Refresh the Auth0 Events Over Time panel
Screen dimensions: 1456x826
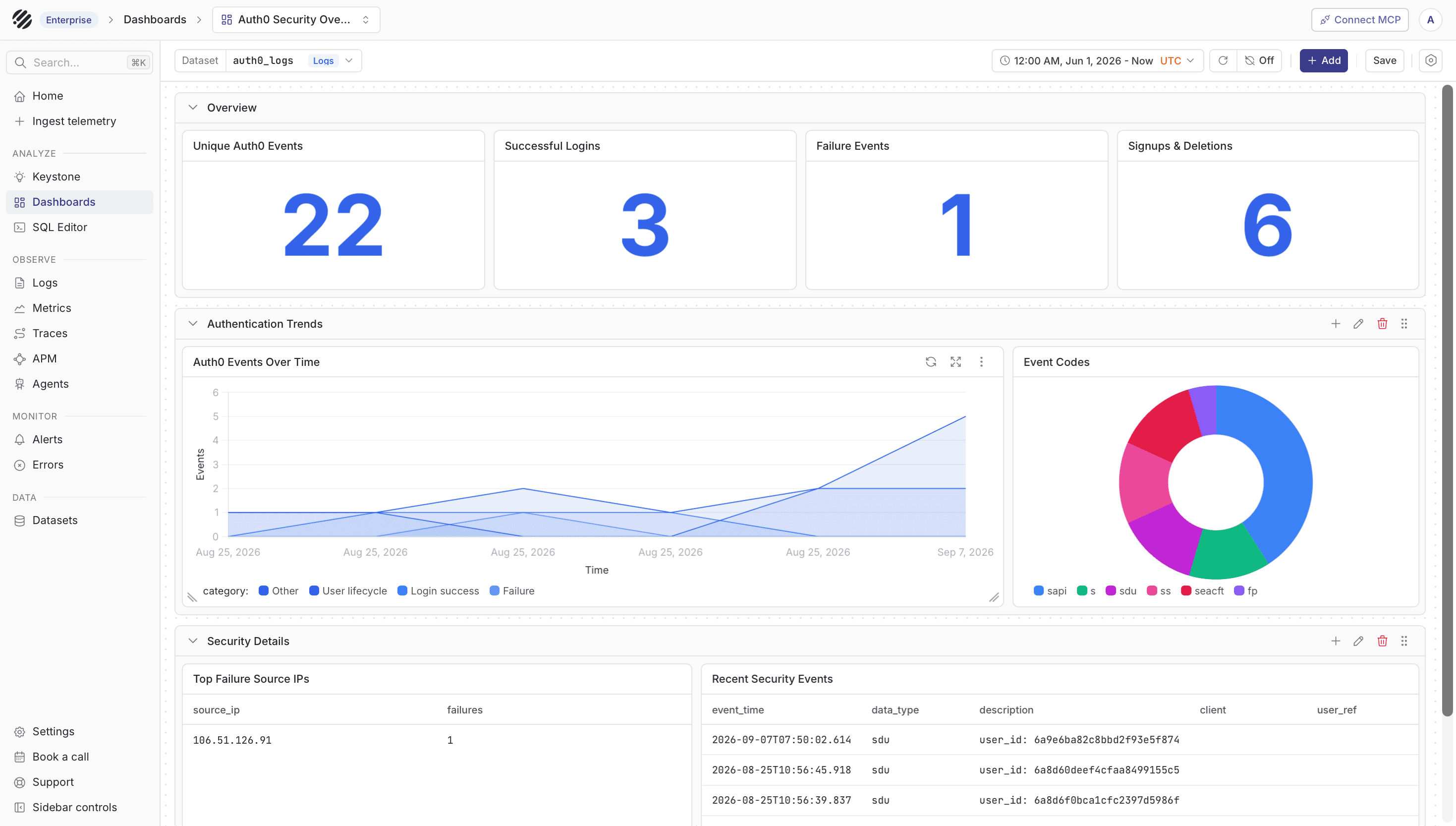930,362
